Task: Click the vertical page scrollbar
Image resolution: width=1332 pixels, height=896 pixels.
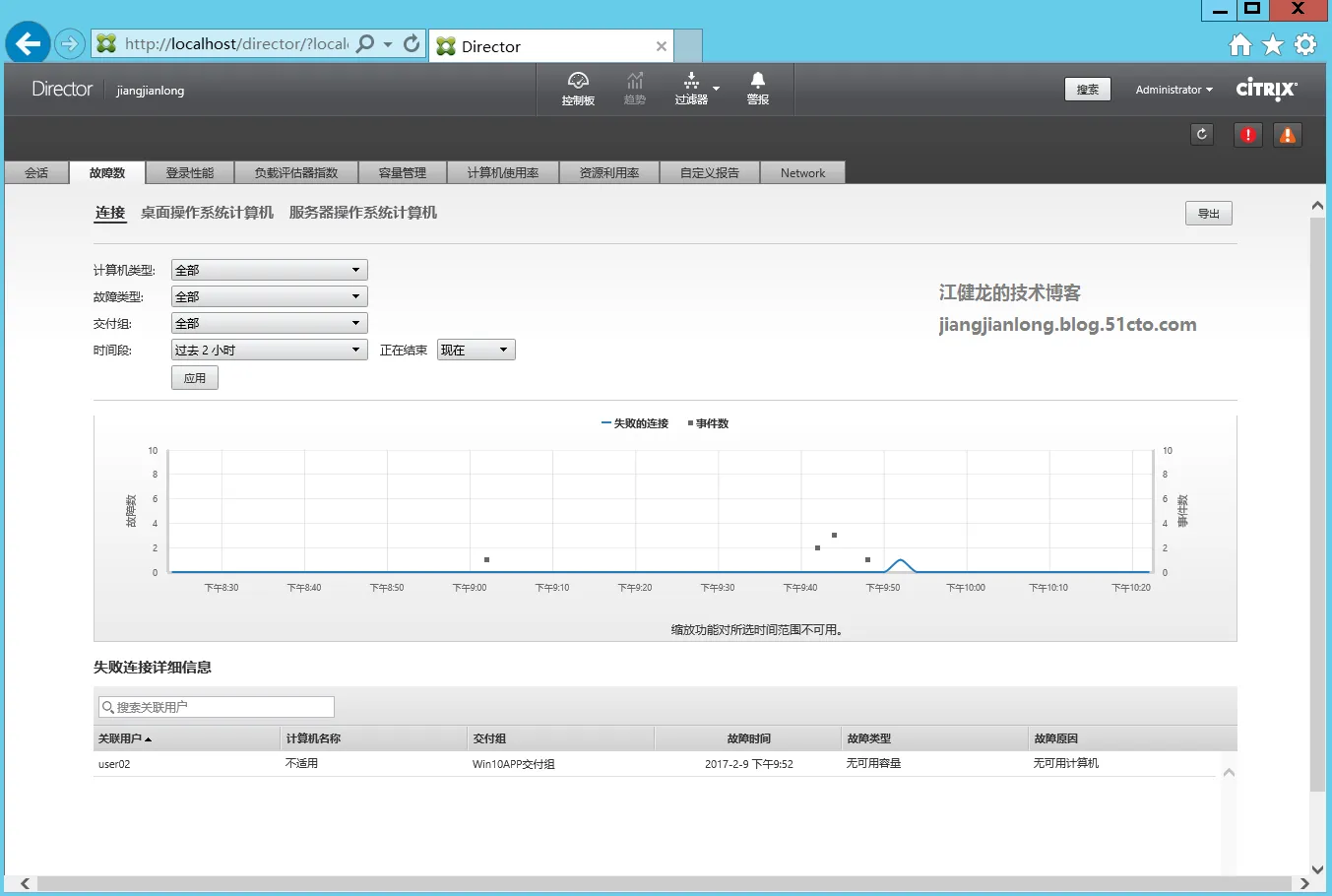Action: 1317,502
